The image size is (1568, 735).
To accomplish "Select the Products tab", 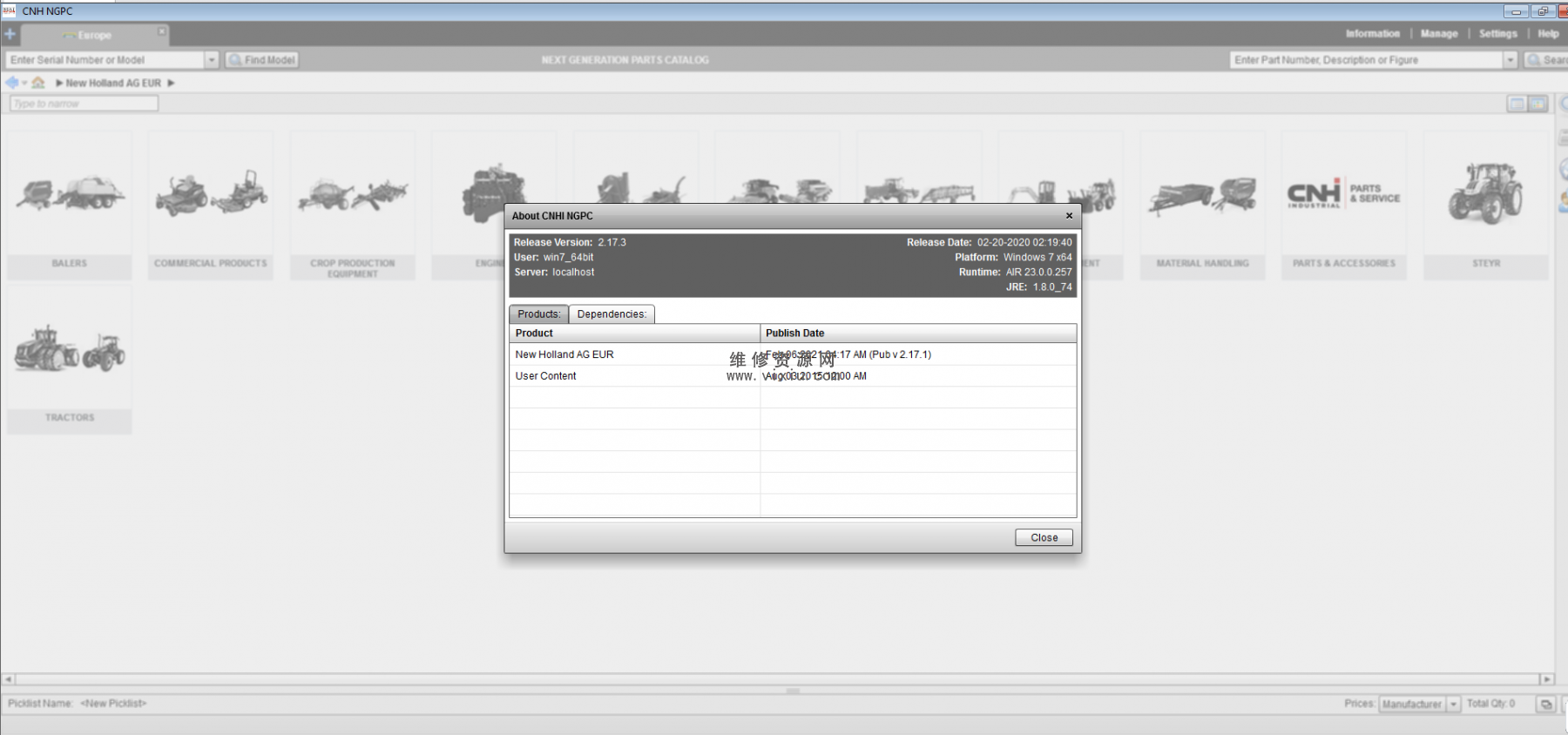I will tap(538, 314).
